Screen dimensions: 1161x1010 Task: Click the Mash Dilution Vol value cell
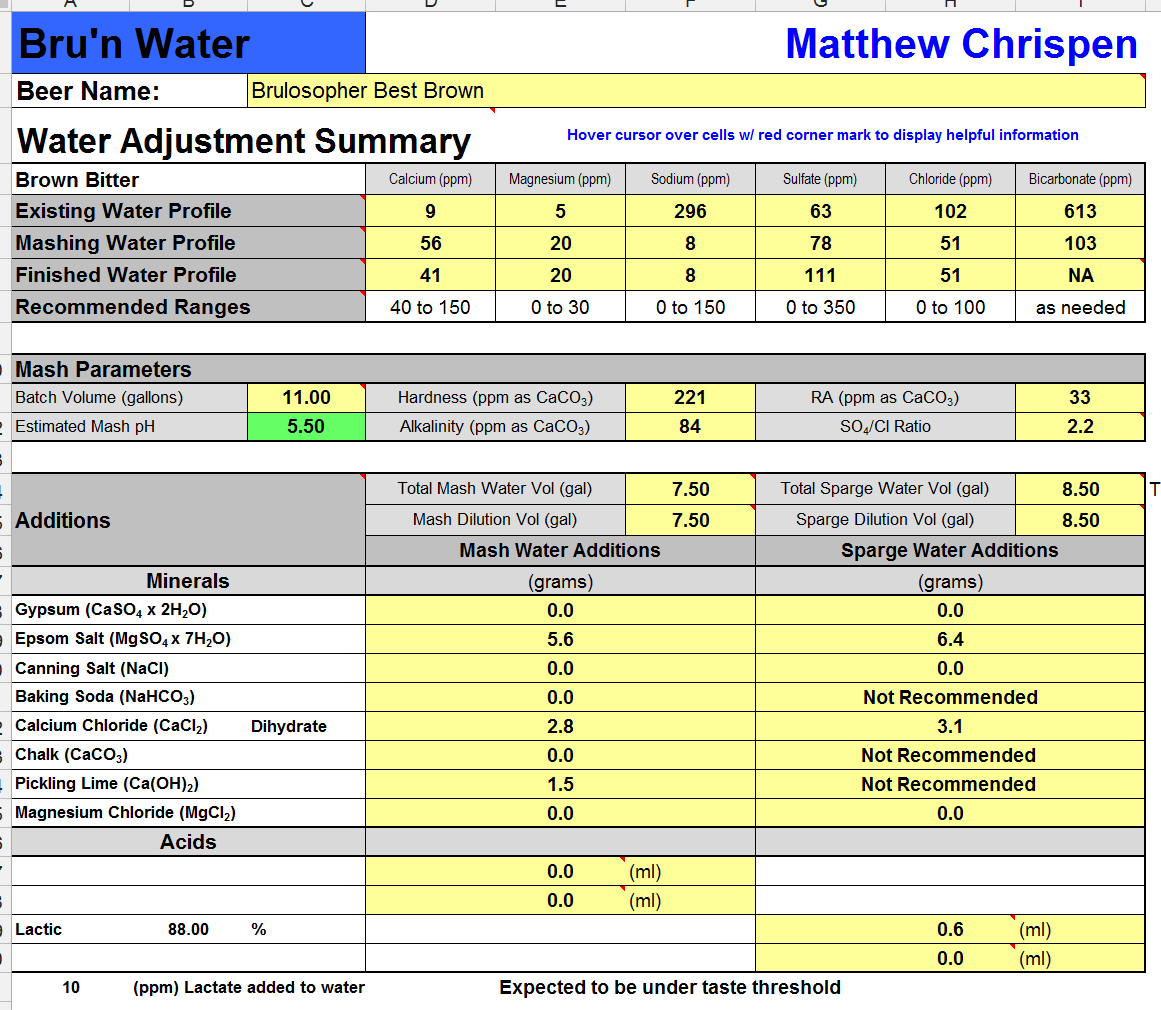(690, 520)
